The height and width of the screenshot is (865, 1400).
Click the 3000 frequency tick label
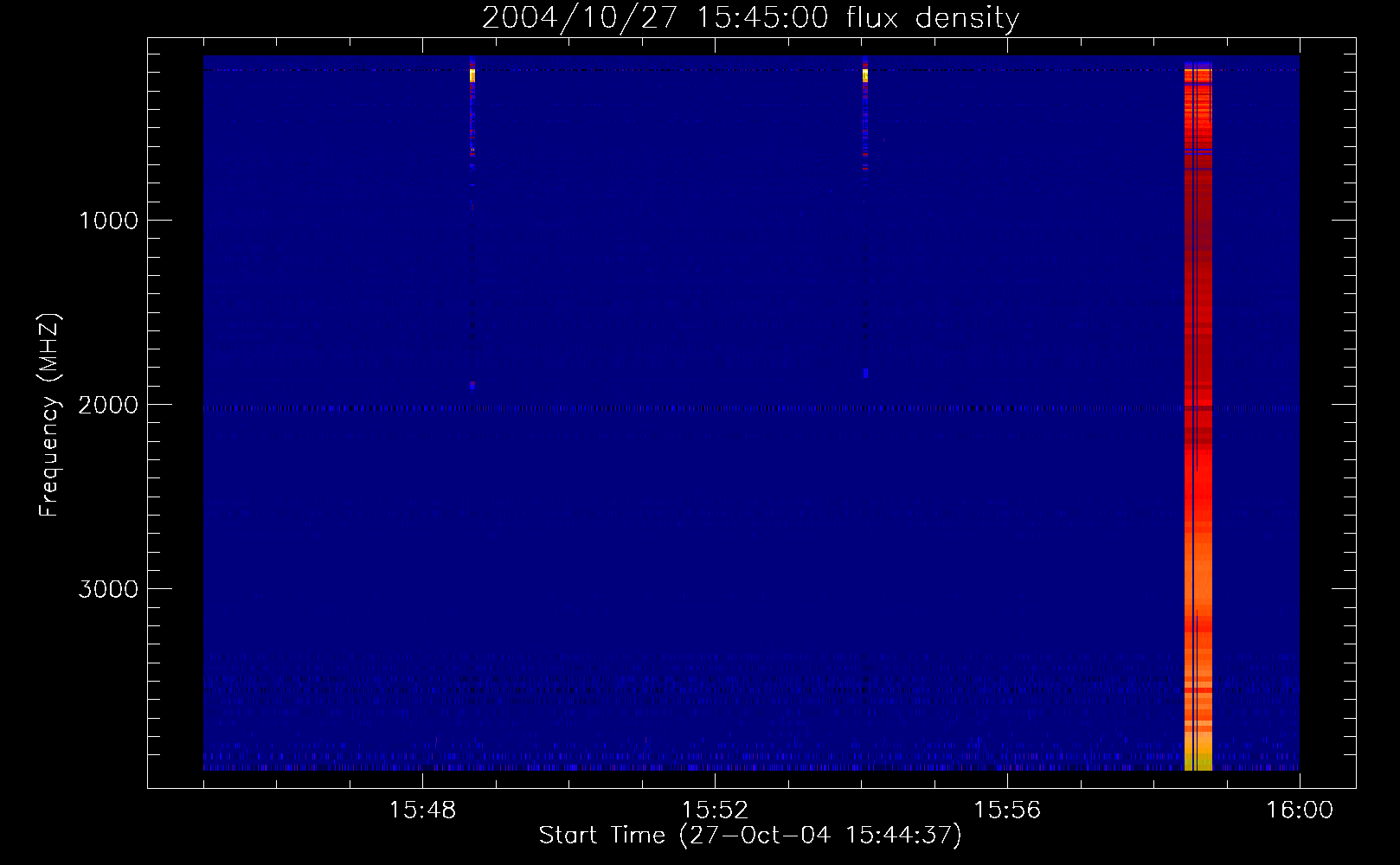(x=108, y=589)
